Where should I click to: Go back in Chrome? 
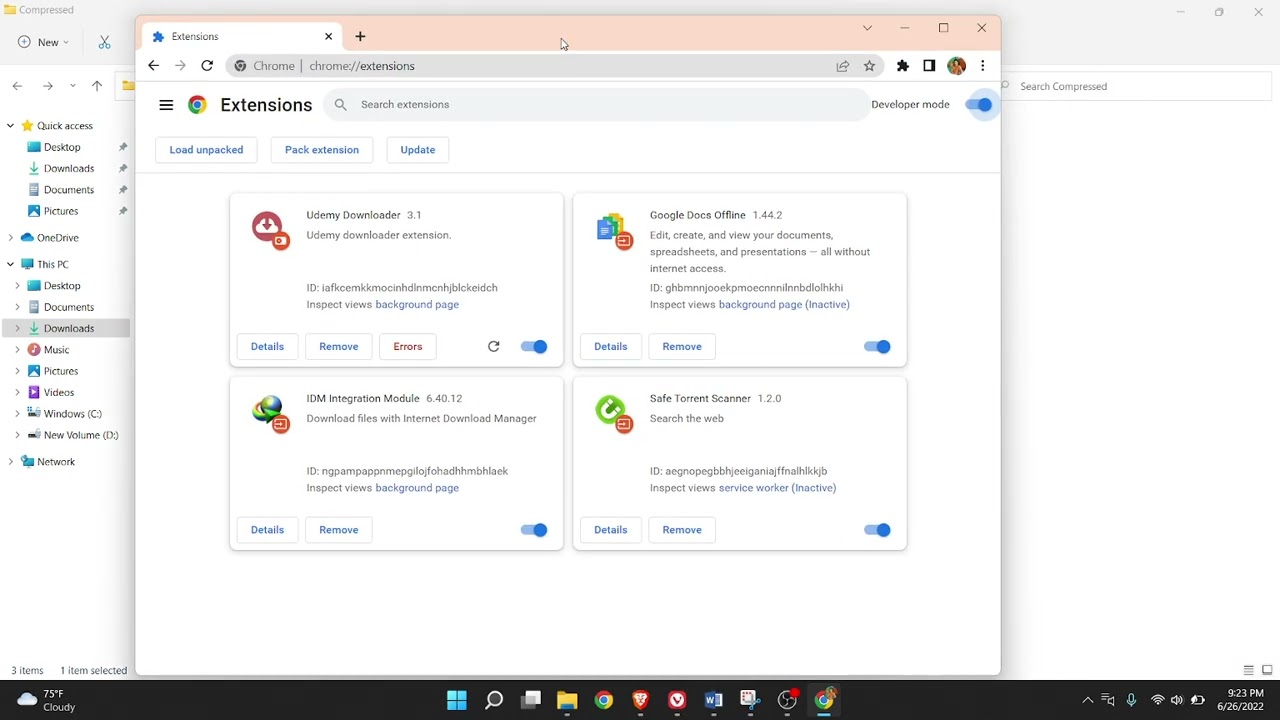point(153,66)
